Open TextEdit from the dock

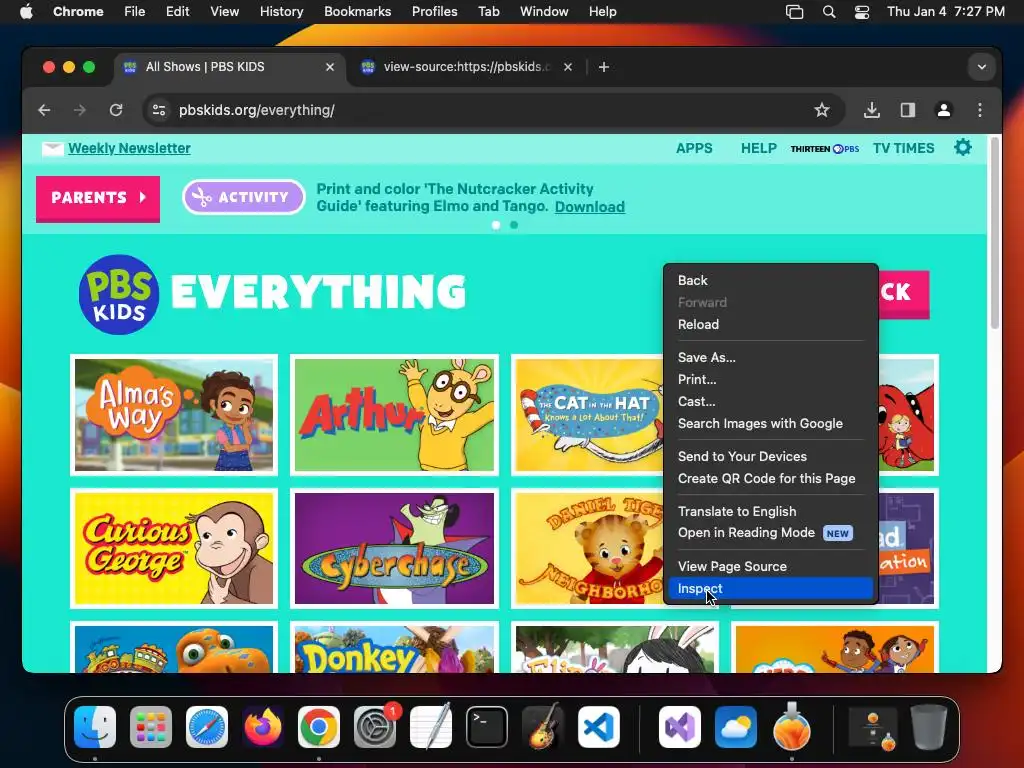point(431,727)
